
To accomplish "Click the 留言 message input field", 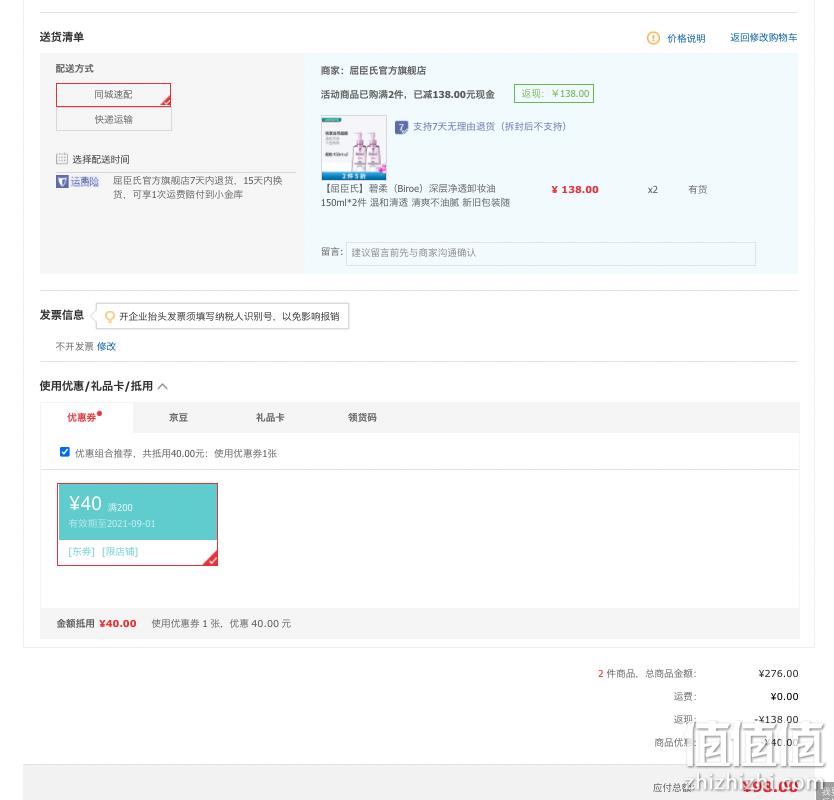I will pyautogui.click(x=551, y=254).
